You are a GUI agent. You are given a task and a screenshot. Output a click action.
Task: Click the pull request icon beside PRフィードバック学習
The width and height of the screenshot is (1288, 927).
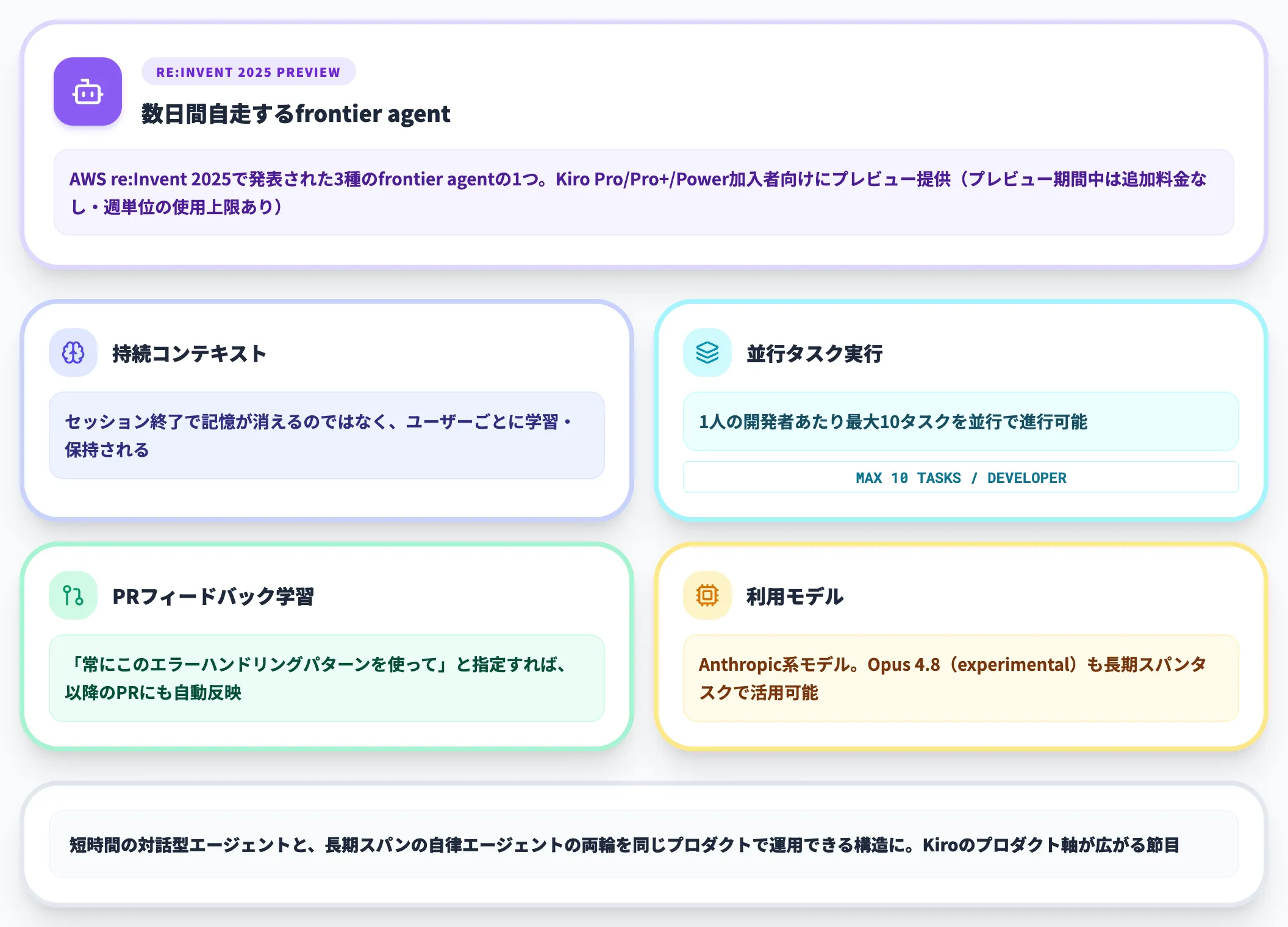[x=73, y=595]
